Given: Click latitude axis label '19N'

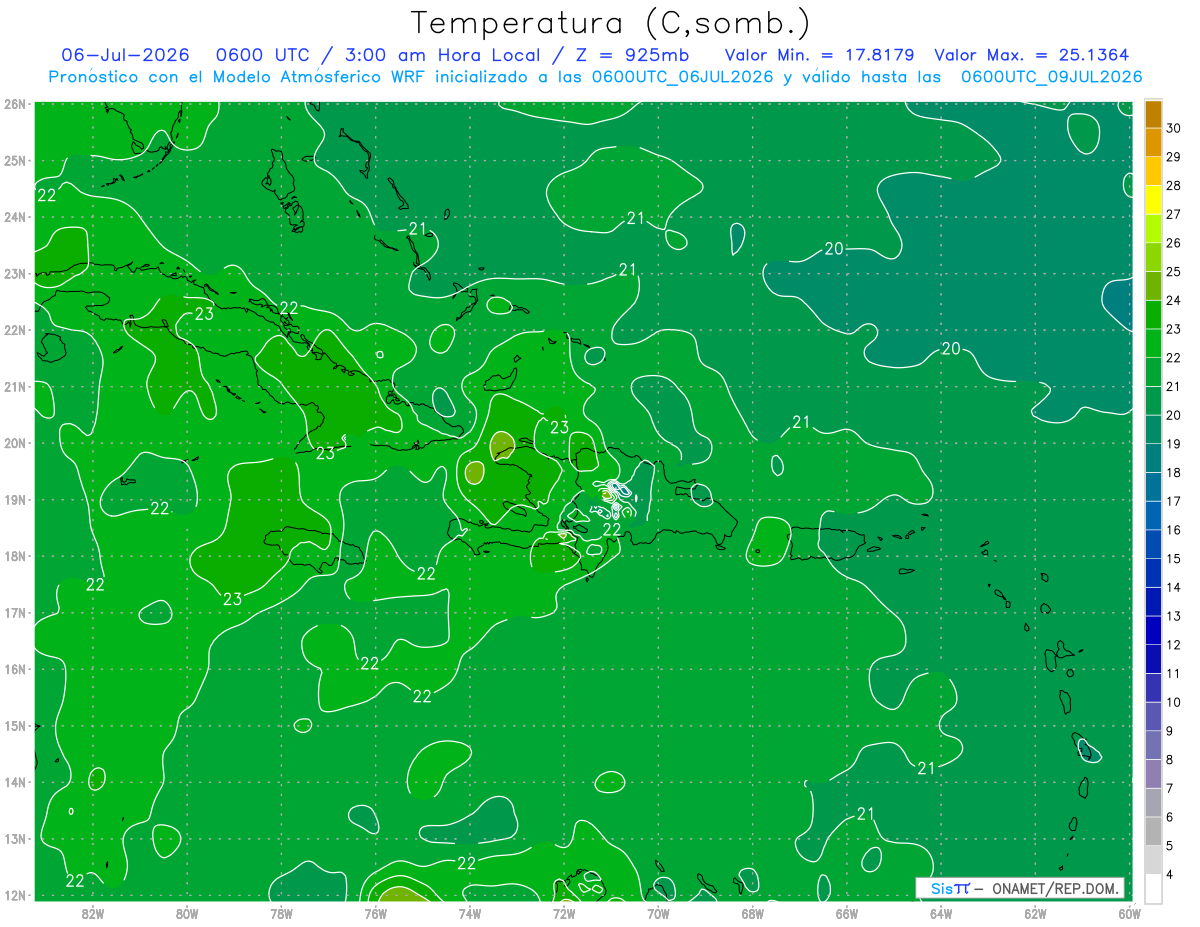Looking at the screenshot, I should 14,500.
